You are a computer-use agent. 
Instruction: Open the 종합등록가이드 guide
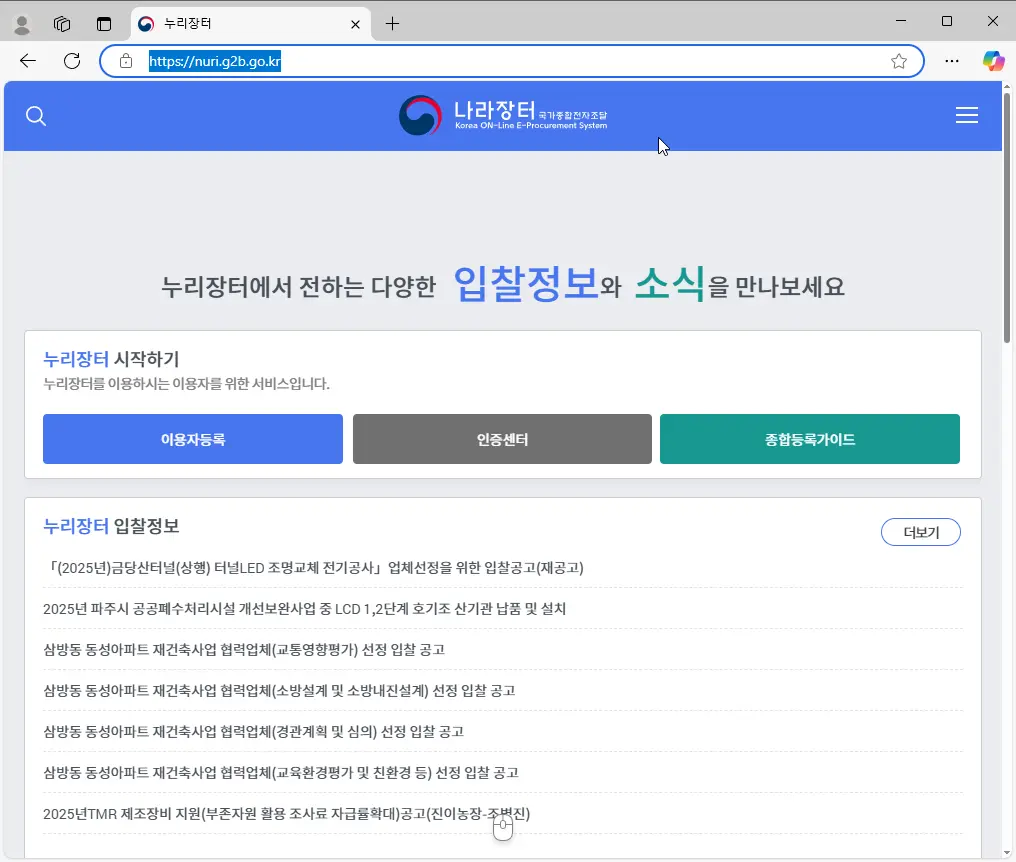(x=810, y=438)
